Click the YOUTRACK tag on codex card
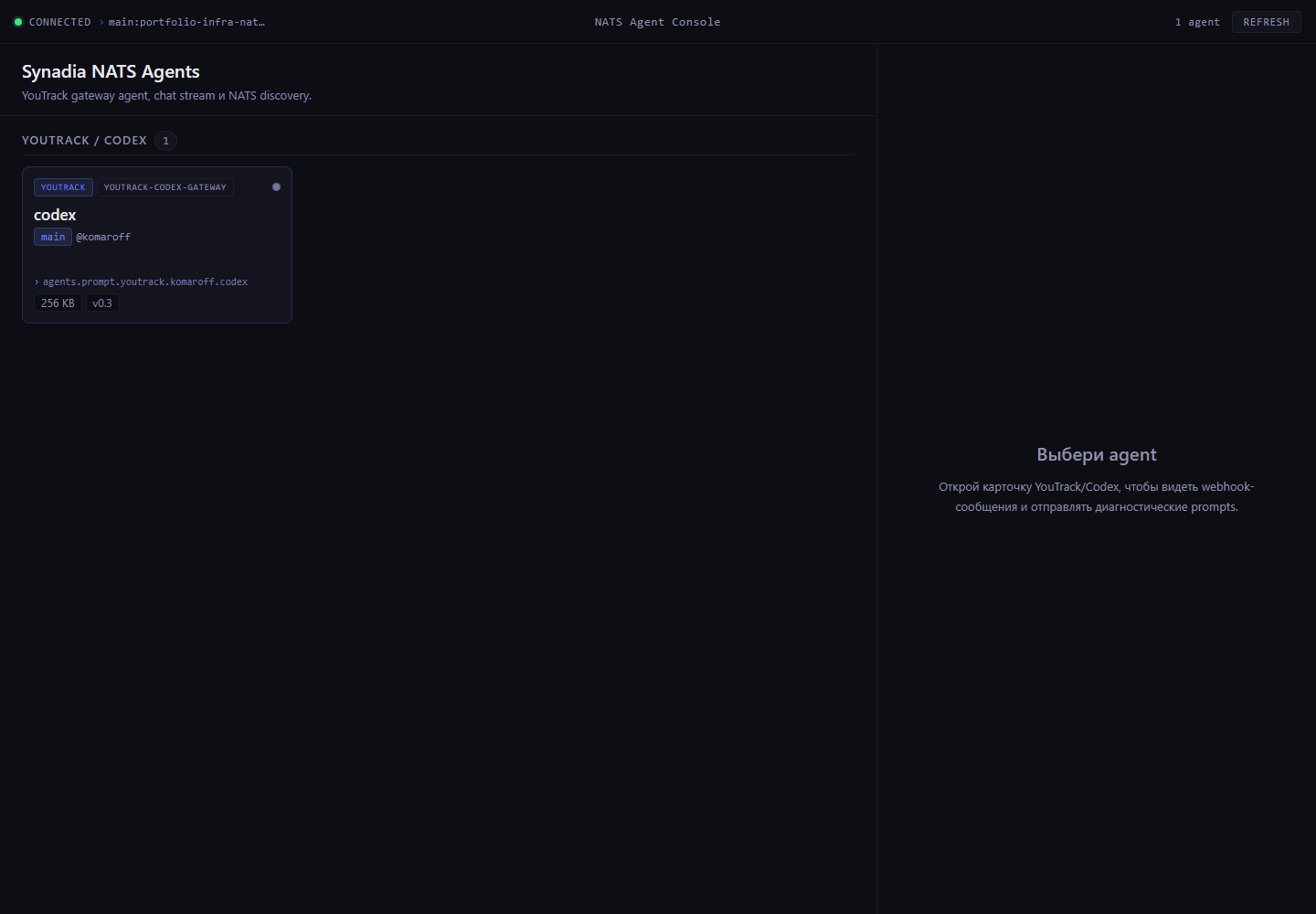This screenshot has width=1316, height=914. coord(63,187)
